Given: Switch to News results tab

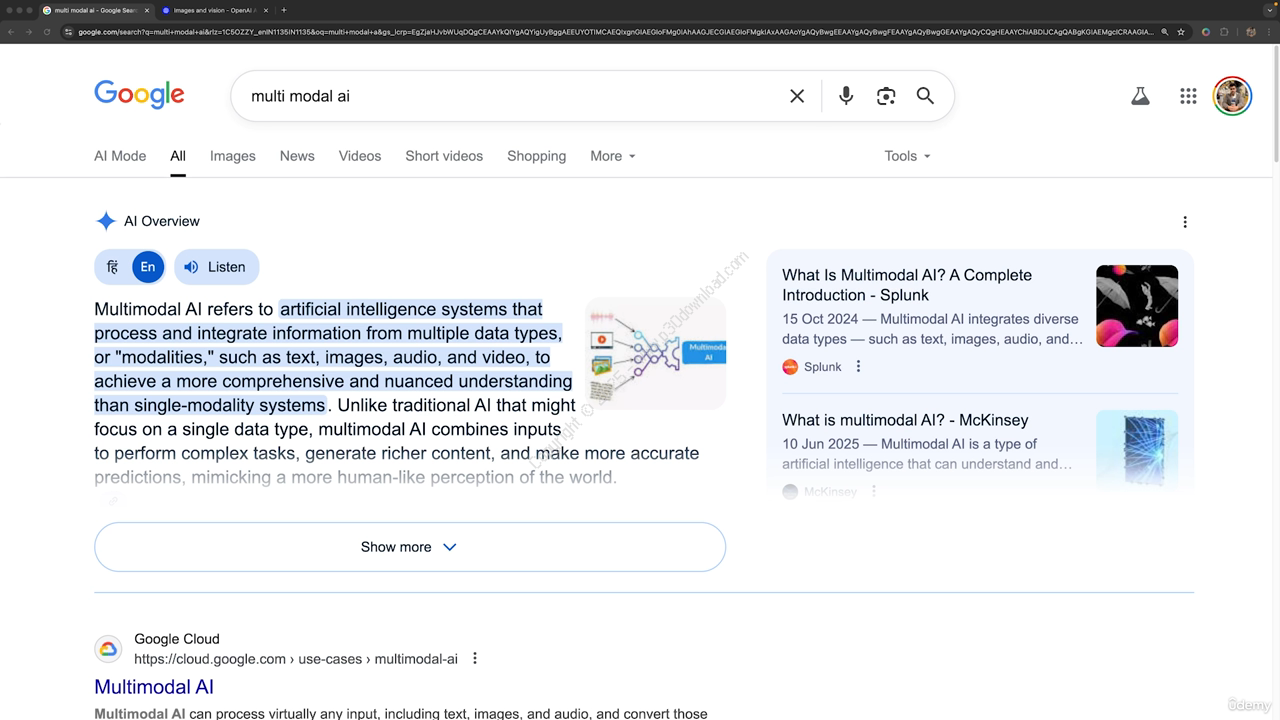Looking at the screenshot, I should pos(297,156).
